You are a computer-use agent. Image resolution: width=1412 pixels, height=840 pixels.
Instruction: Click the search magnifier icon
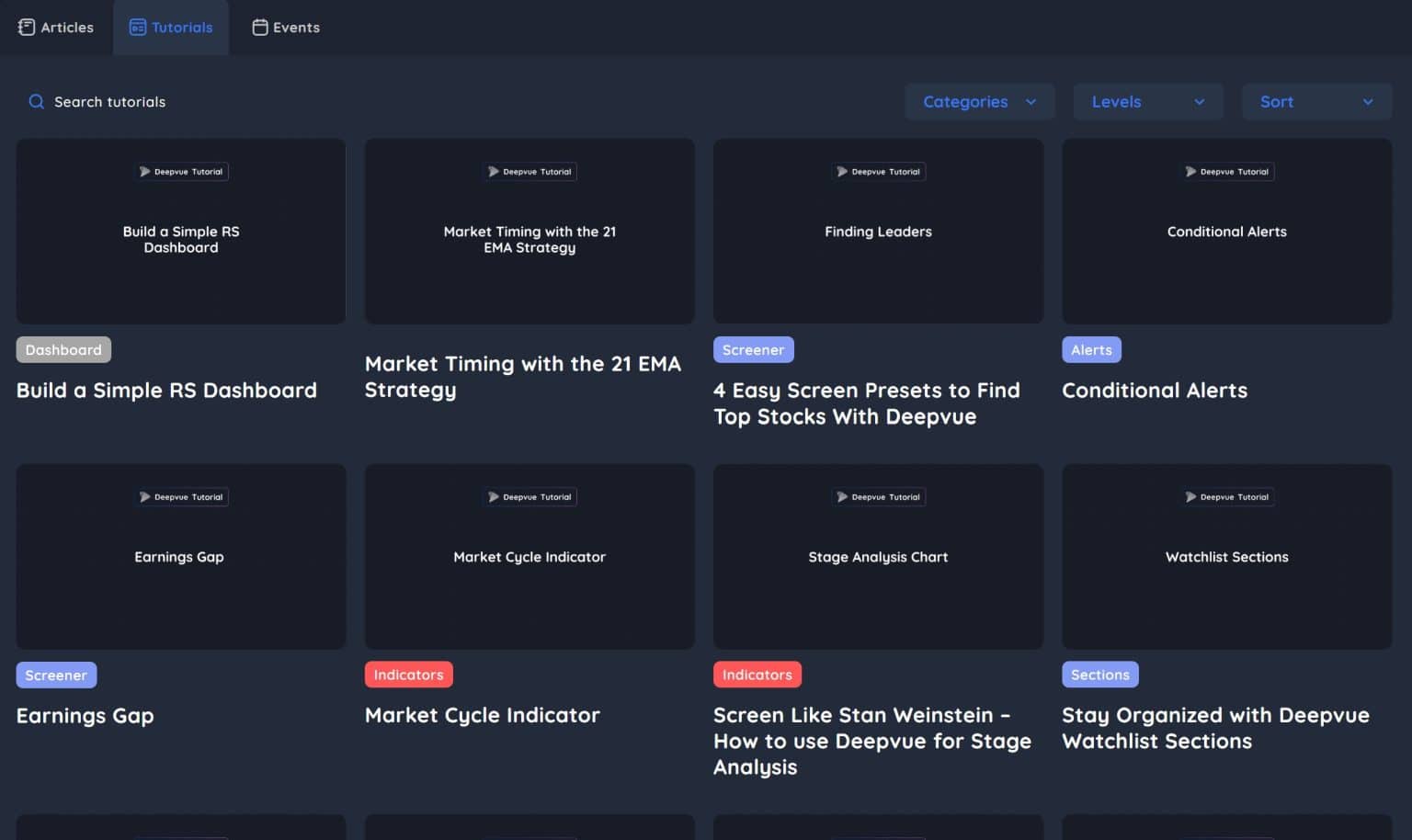(x=36, y=102)
